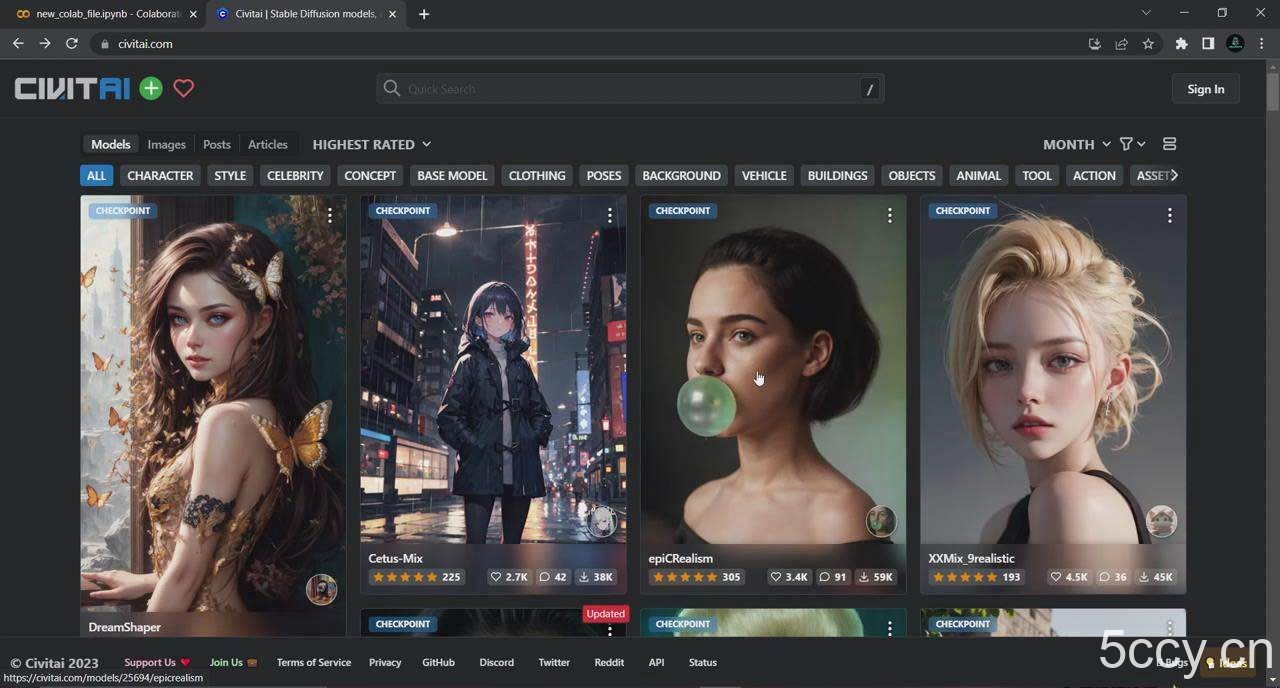Open the DreamShaper card options menu
Screen dimensions: 1280x688
329,215
